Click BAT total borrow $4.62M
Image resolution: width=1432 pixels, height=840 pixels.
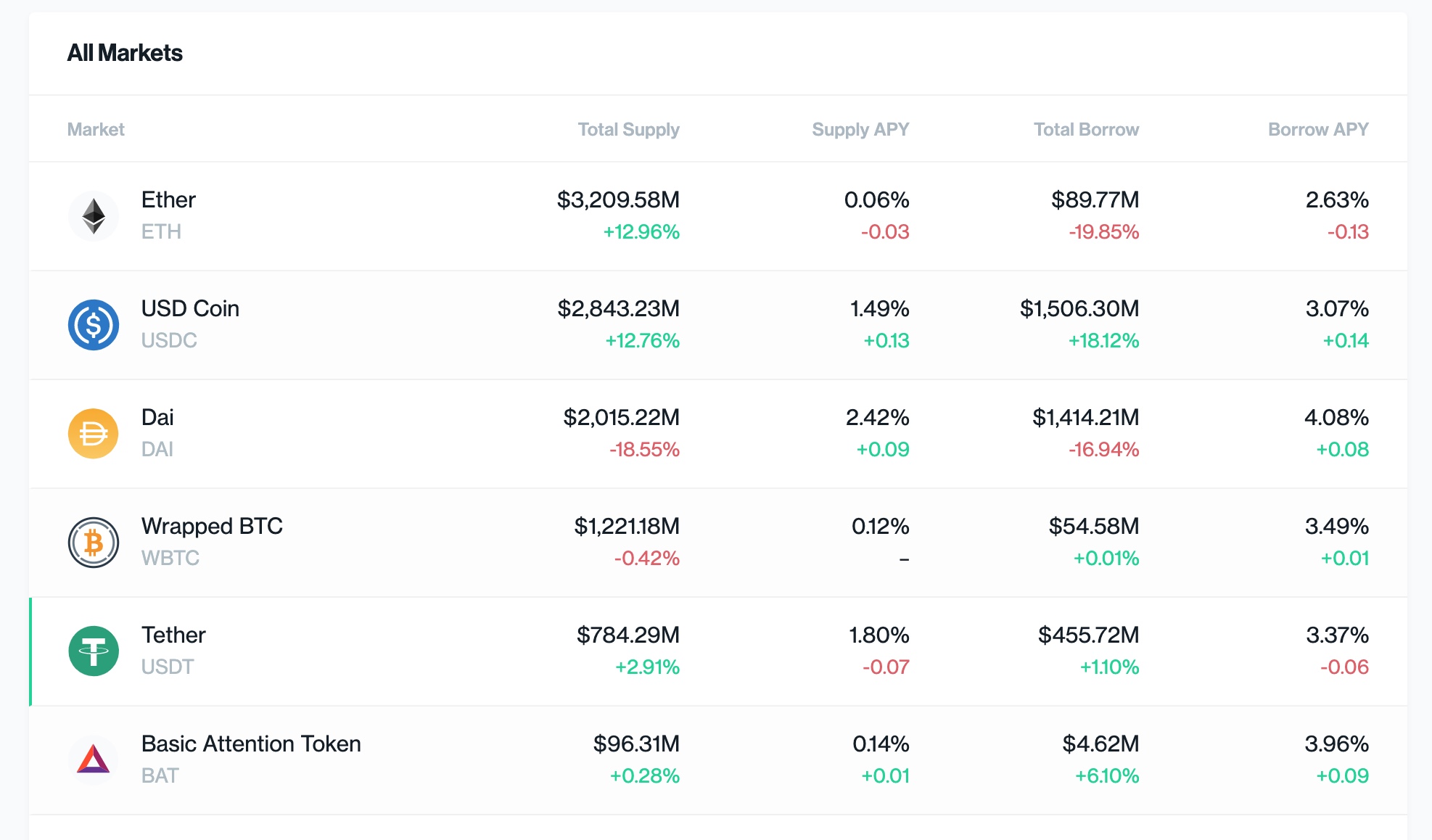(x=1100, y=744)
